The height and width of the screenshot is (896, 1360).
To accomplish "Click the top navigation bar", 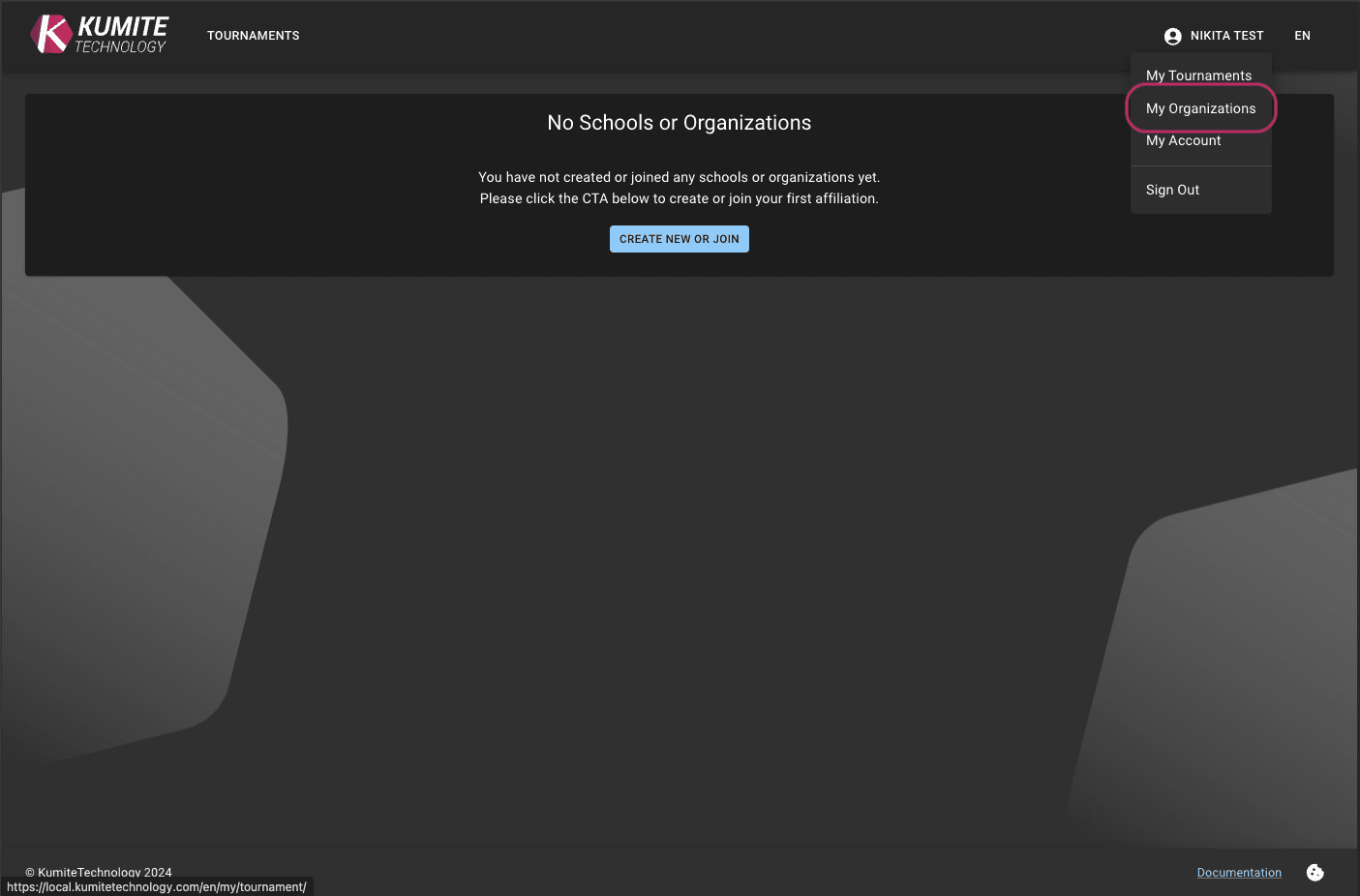I will click(x=678, y=35).
